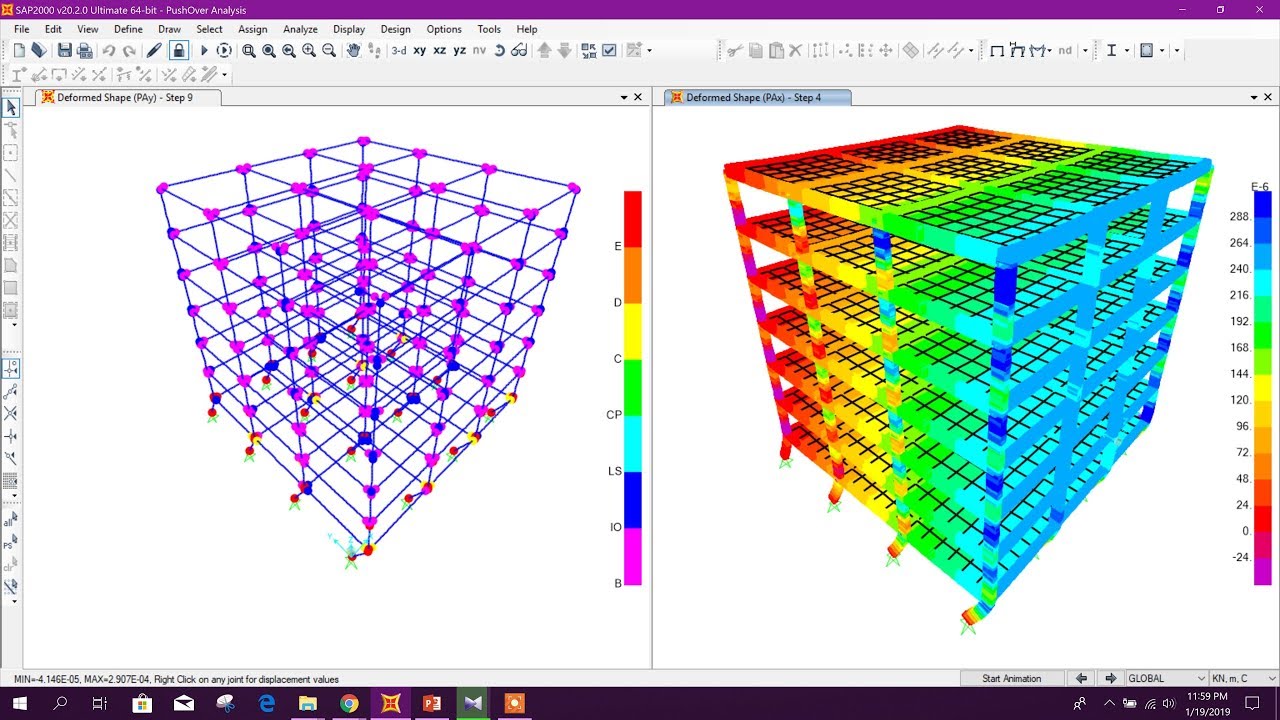
Task: Open PowerPoint from the Windows taskbar
Action: pyautogui.click(x=432, y=703)
